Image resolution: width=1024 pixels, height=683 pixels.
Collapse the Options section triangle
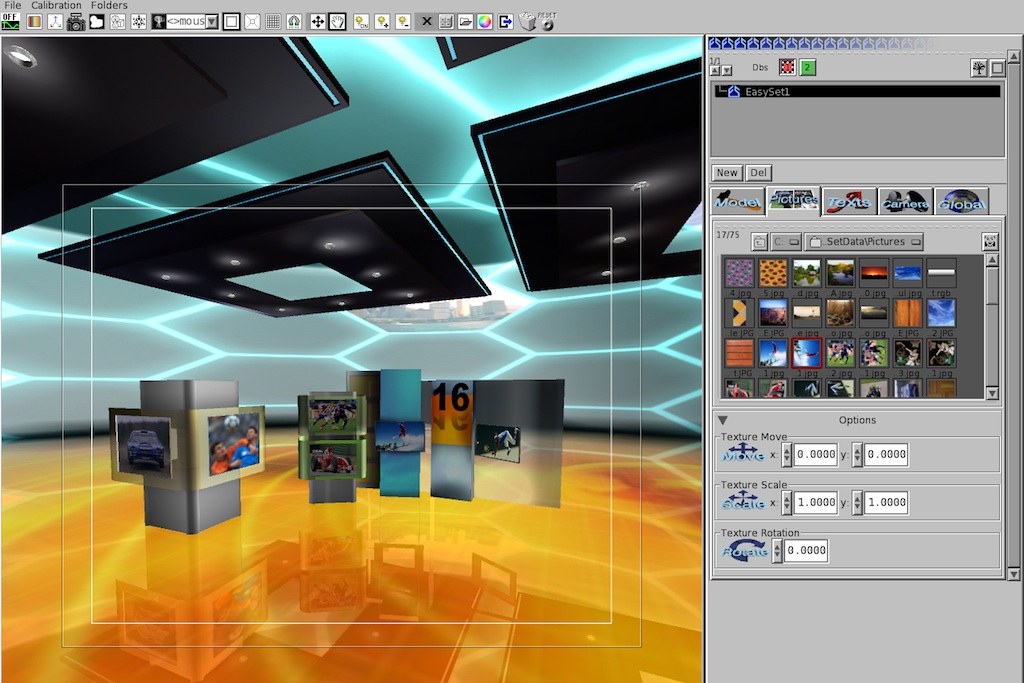click(x=723, y=420)
